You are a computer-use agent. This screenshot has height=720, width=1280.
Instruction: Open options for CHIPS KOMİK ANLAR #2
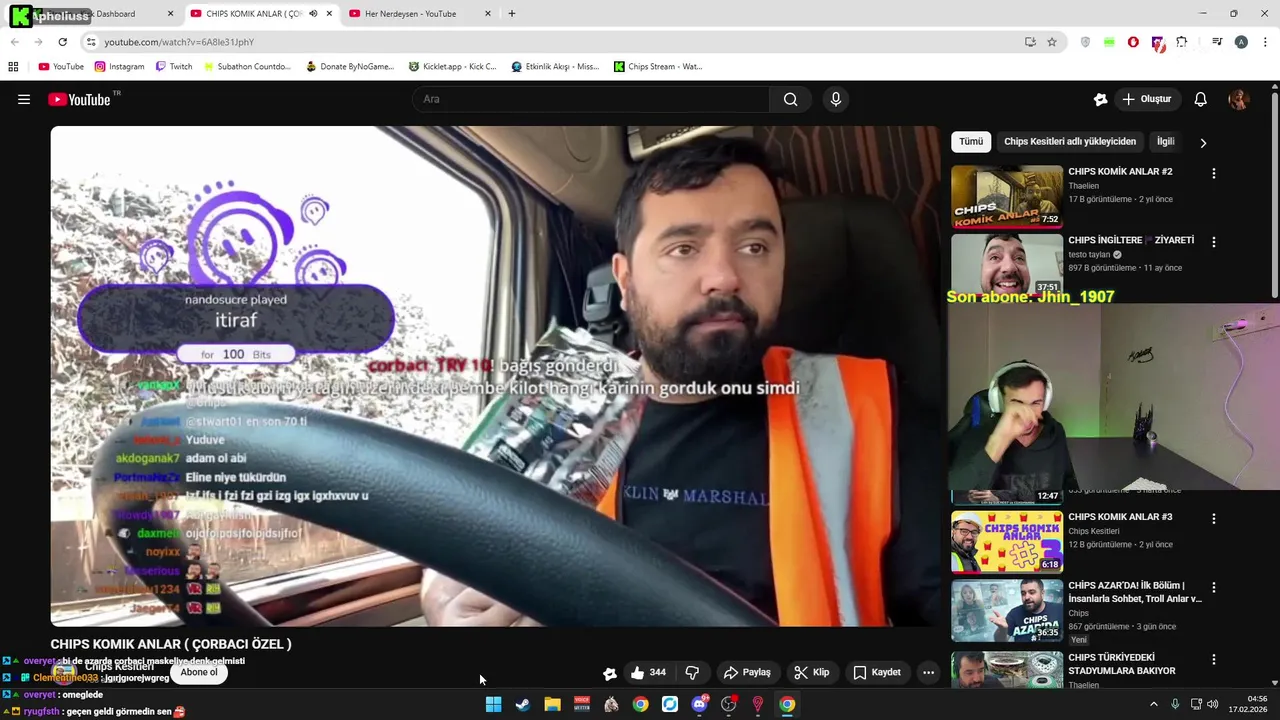[x=1213, y=173]
